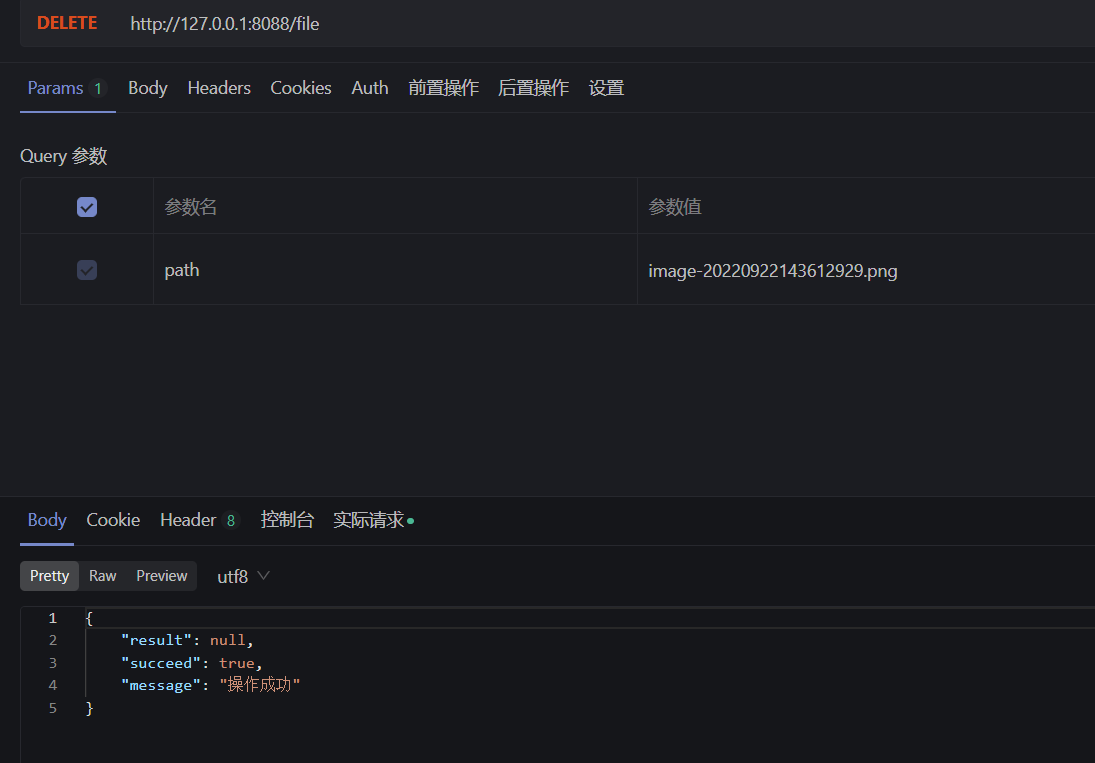Switch response view to Raw
Screen dimensions: 1095x763
(102, 576)
